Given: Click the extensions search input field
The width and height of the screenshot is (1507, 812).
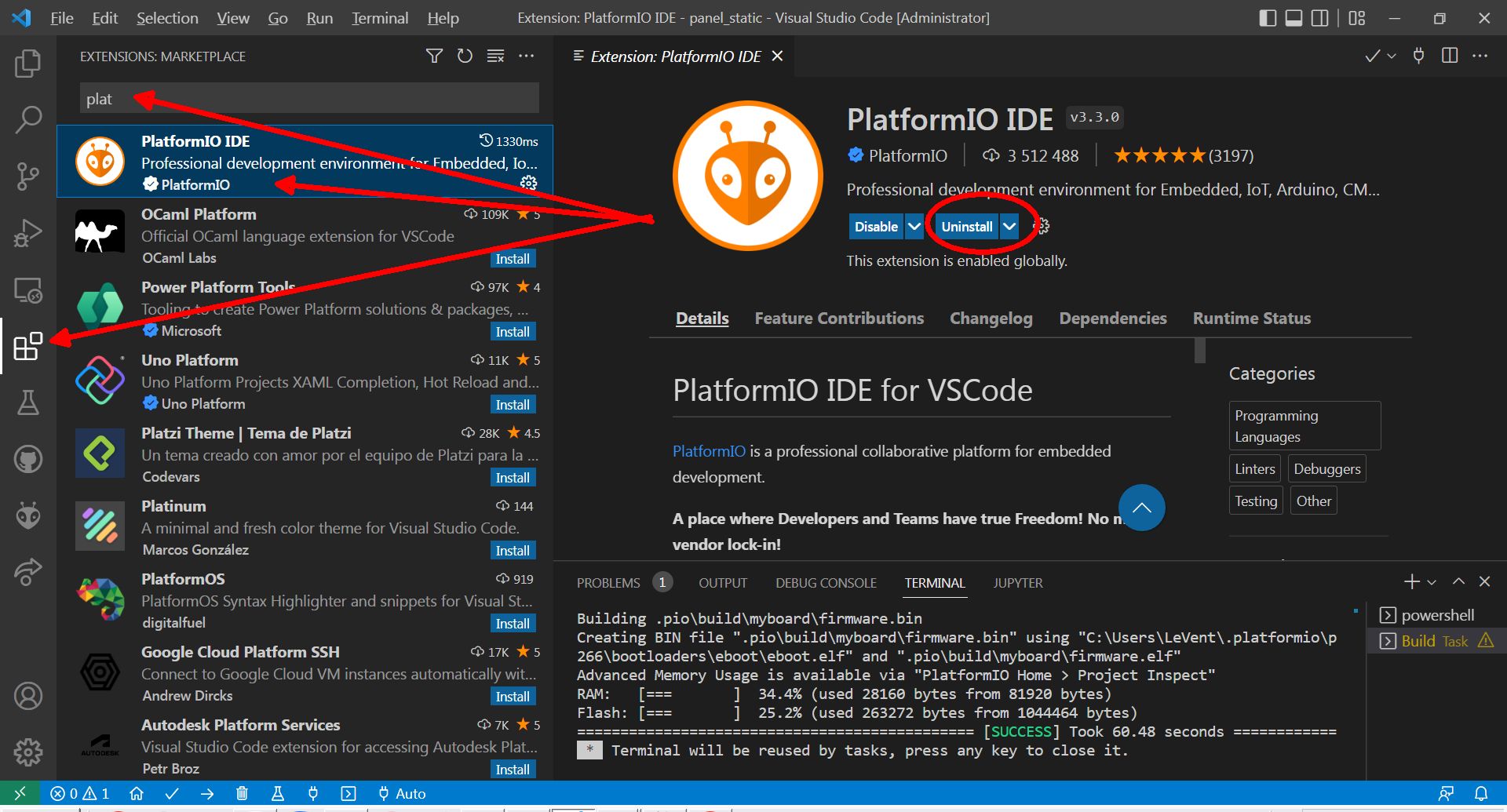Looking at the screenshot, I should click(309, 99).
